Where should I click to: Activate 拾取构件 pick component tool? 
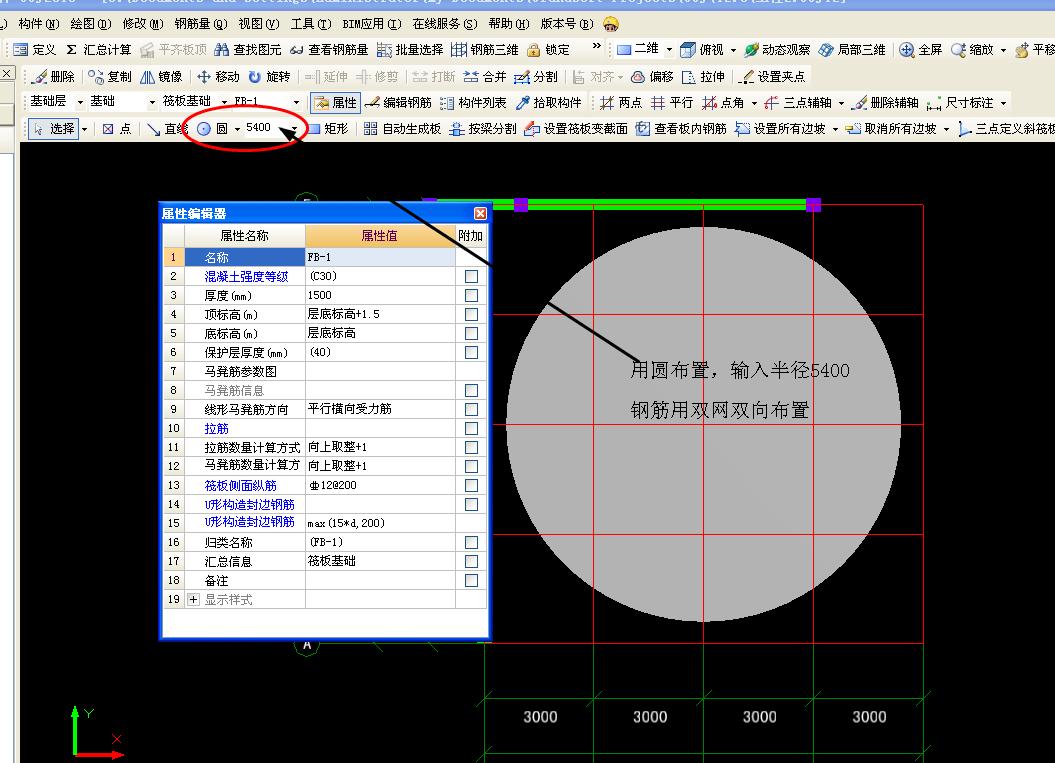pos(548,103)
